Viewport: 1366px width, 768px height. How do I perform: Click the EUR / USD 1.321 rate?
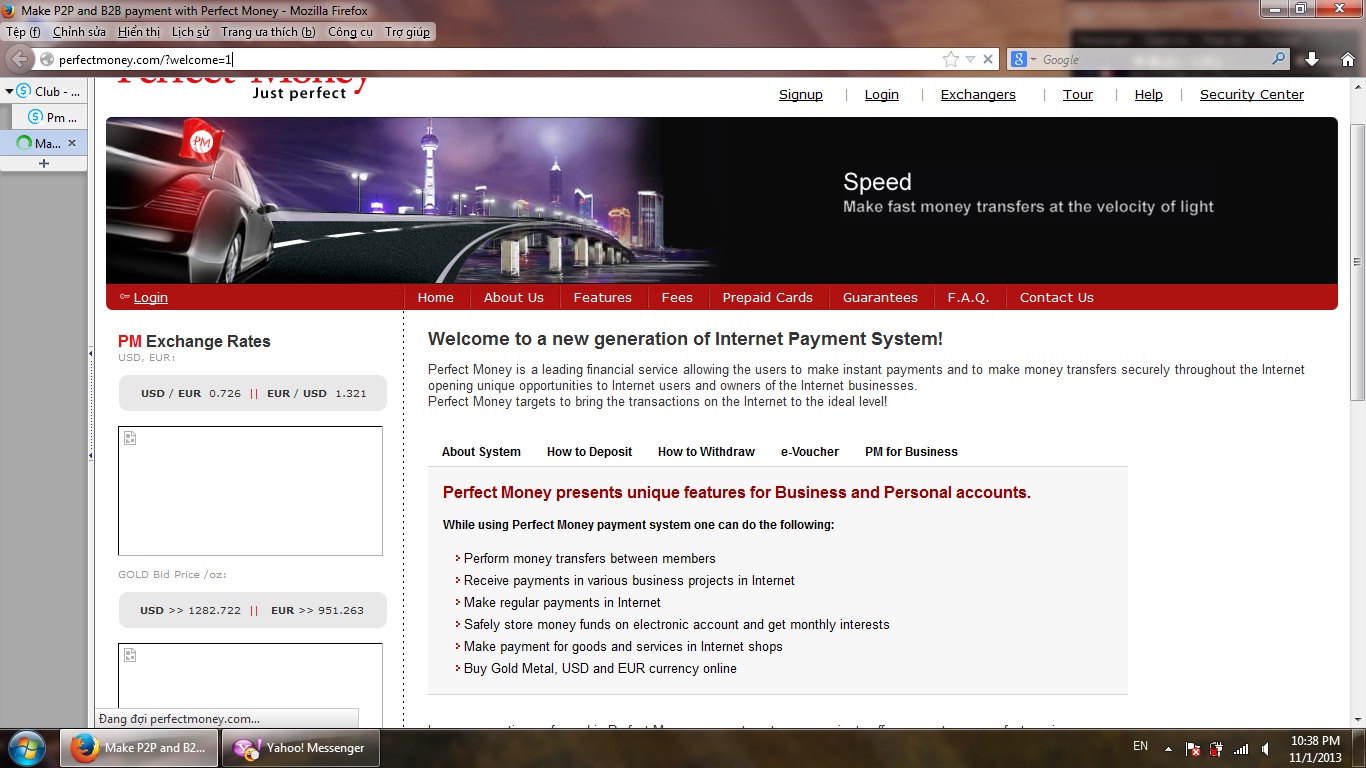(316, 394)
